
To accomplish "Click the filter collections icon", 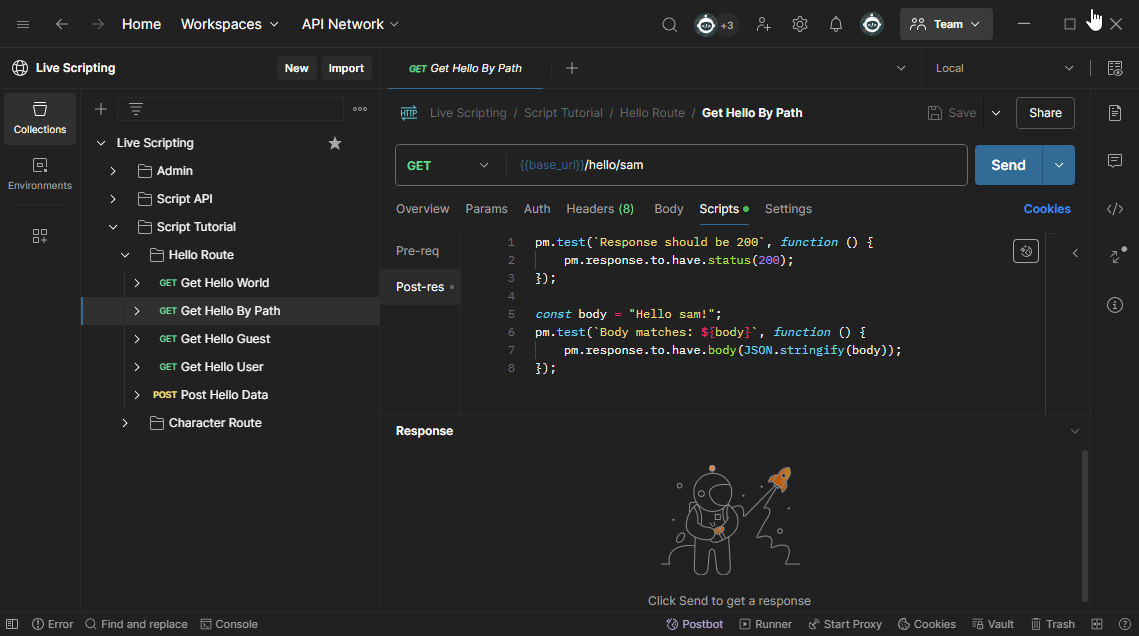I will pyautogui.click(x=136, y=109).
